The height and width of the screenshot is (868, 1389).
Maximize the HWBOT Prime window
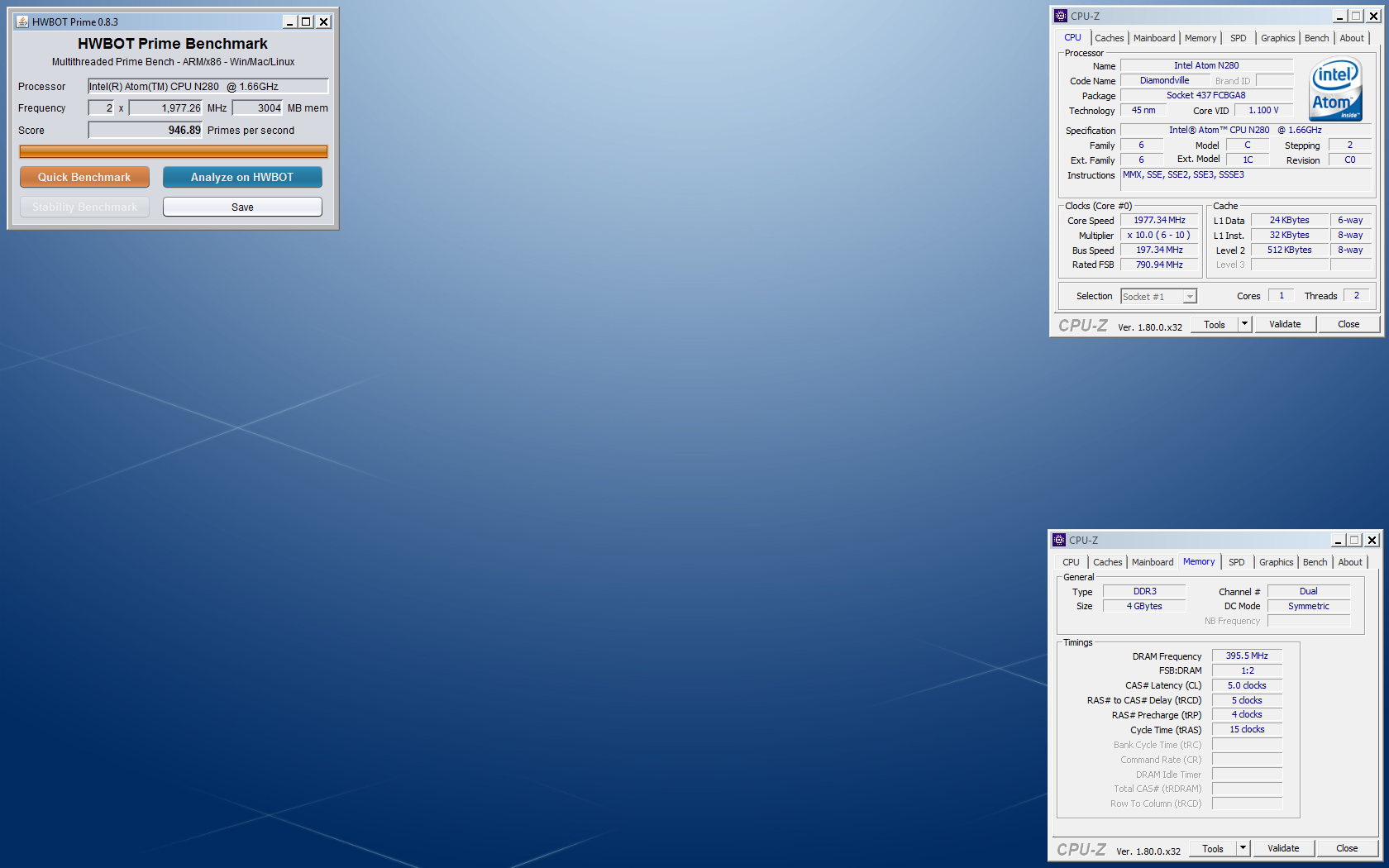(x=307, y=21)
